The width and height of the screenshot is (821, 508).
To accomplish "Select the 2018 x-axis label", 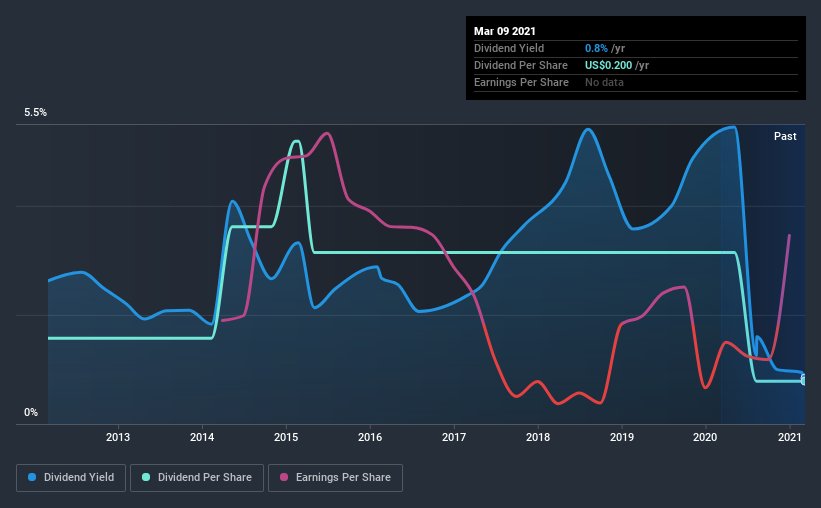I will click(x=538, y=437).
